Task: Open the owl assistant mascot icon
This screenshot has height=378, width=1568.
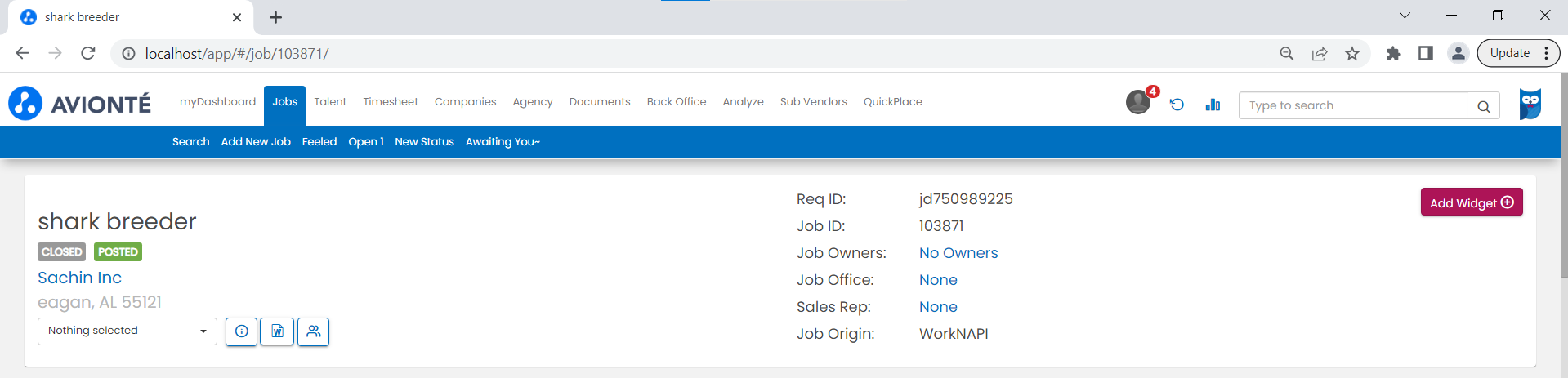Action: 1530,104
